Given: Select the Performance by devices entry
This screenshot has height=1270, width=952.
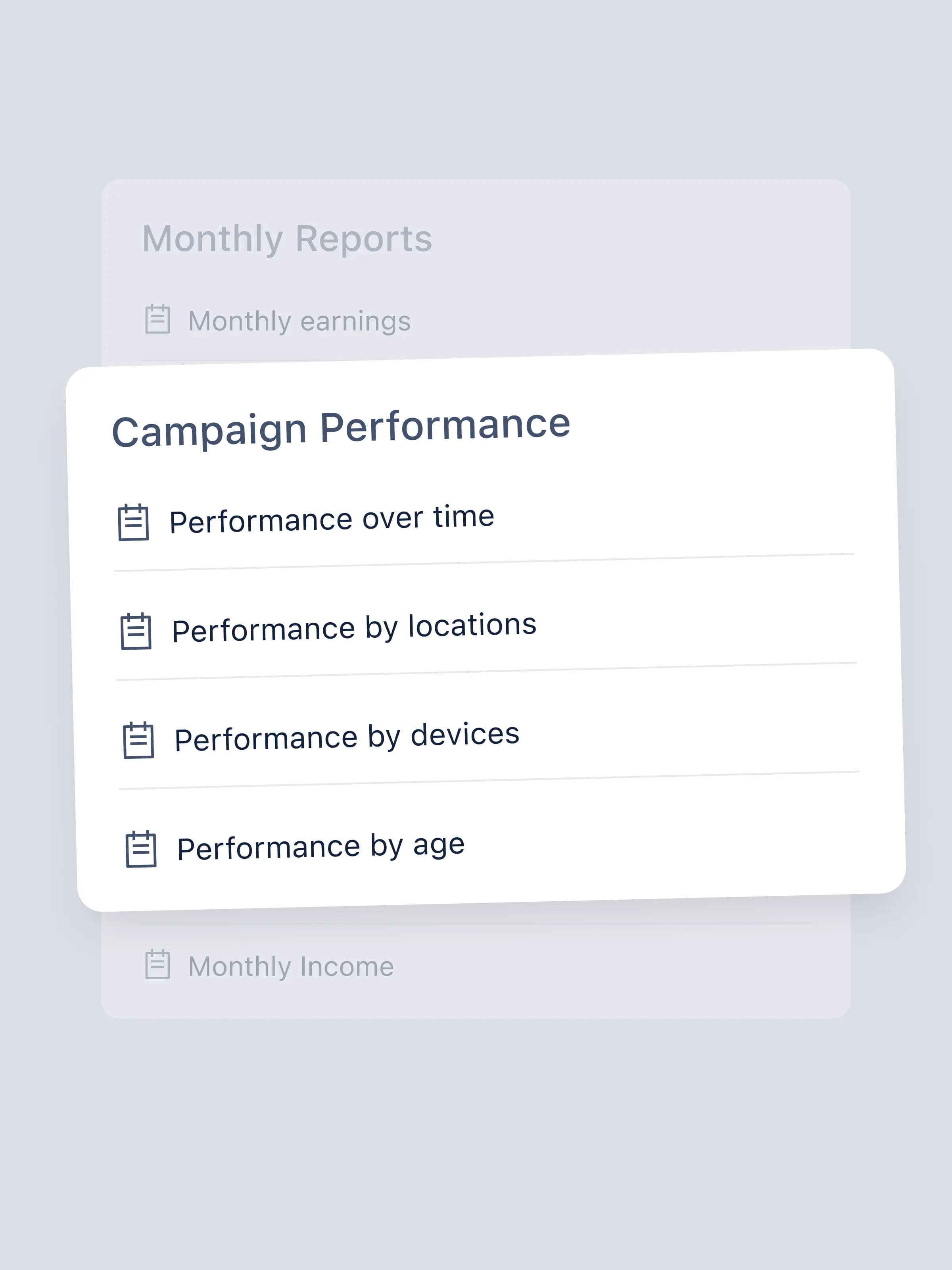Looking at the screenshot, I should [x=347, y=737].
